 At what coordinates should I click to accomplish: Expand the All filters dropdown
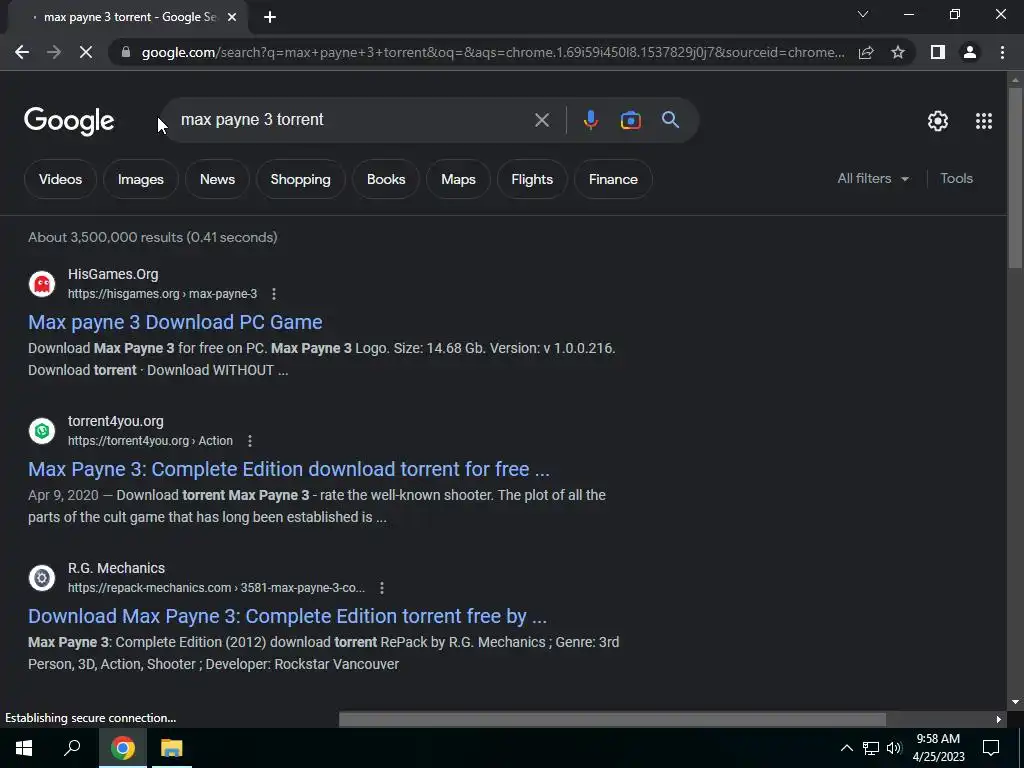point(873,178)
